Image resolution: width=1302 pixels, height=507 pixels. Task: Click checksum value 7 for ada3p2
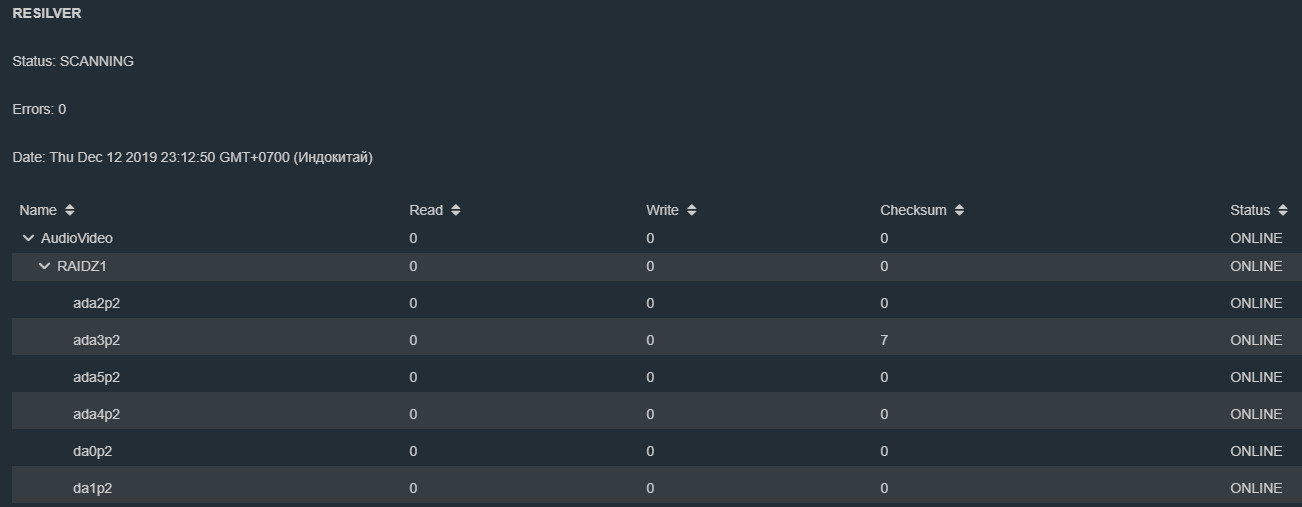coord(884,340)
